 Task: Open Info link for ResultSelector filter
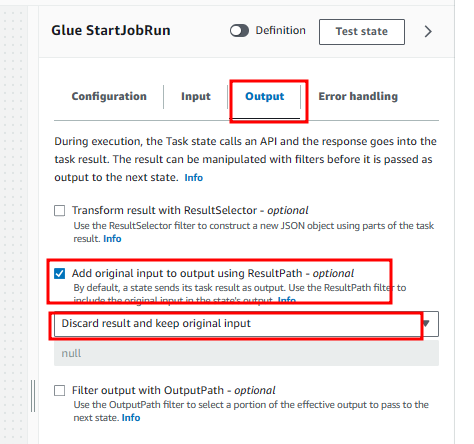click(112, 239)
